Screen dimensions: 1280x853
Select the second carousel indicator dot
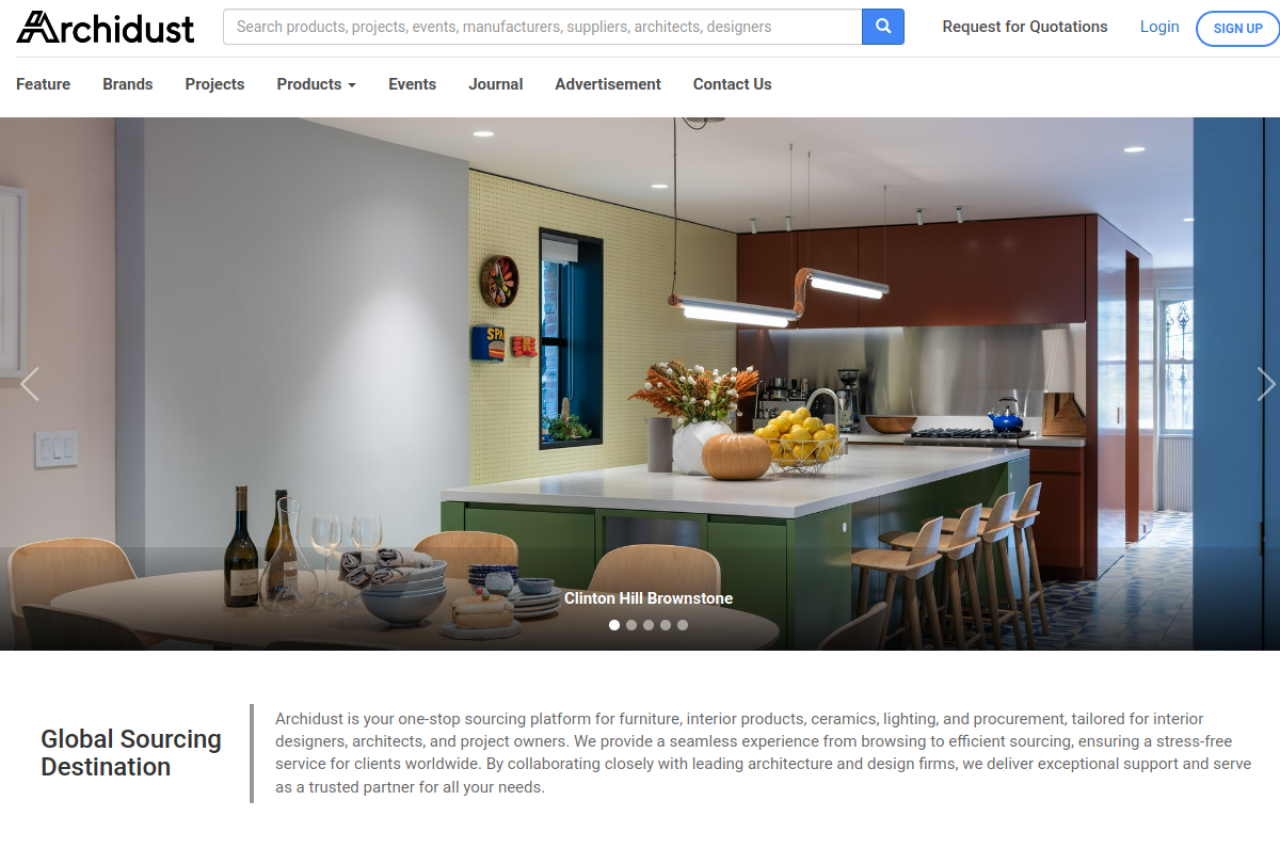631,625
